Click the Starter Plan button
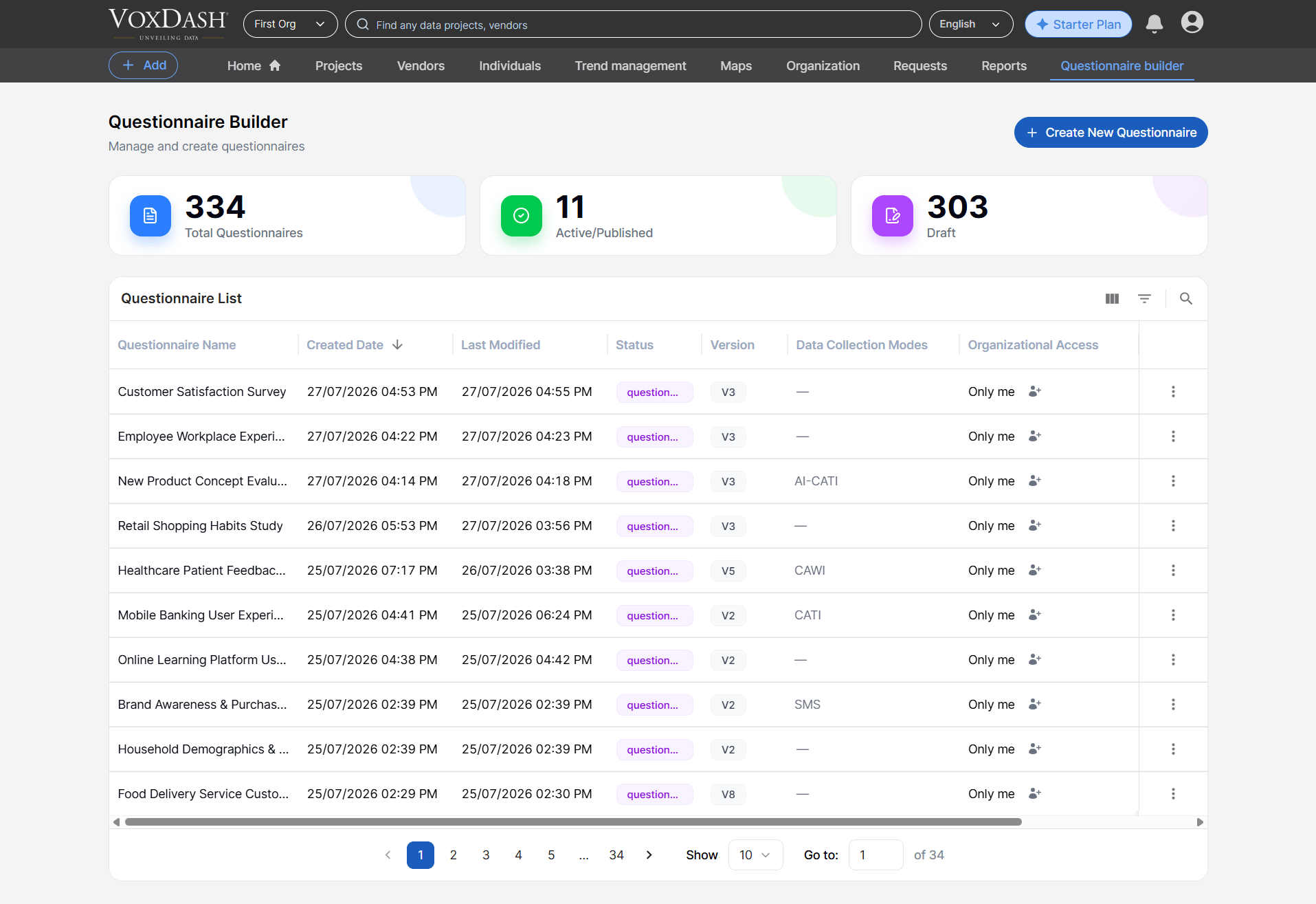The height and width of the screenshot is (904, 1316). pos(1078,24)
